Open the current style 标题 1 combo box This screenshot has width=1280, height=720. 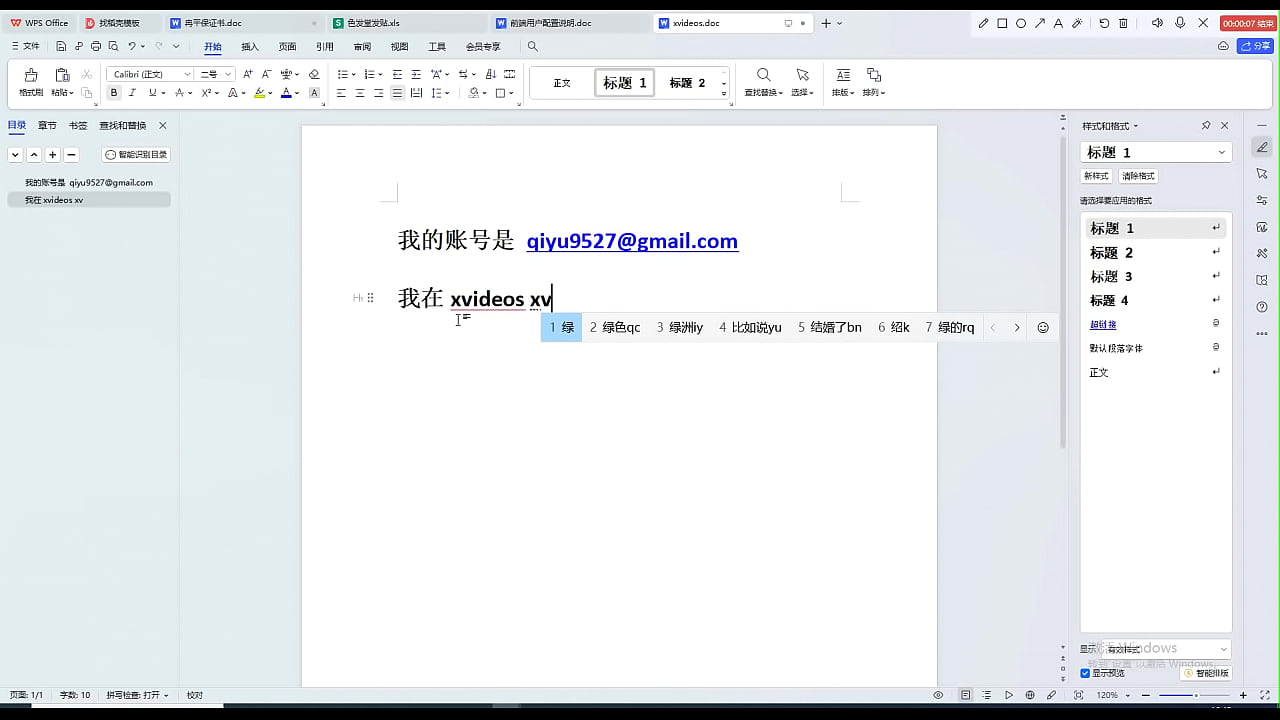pyautogui.click(x=1156, y=152)
